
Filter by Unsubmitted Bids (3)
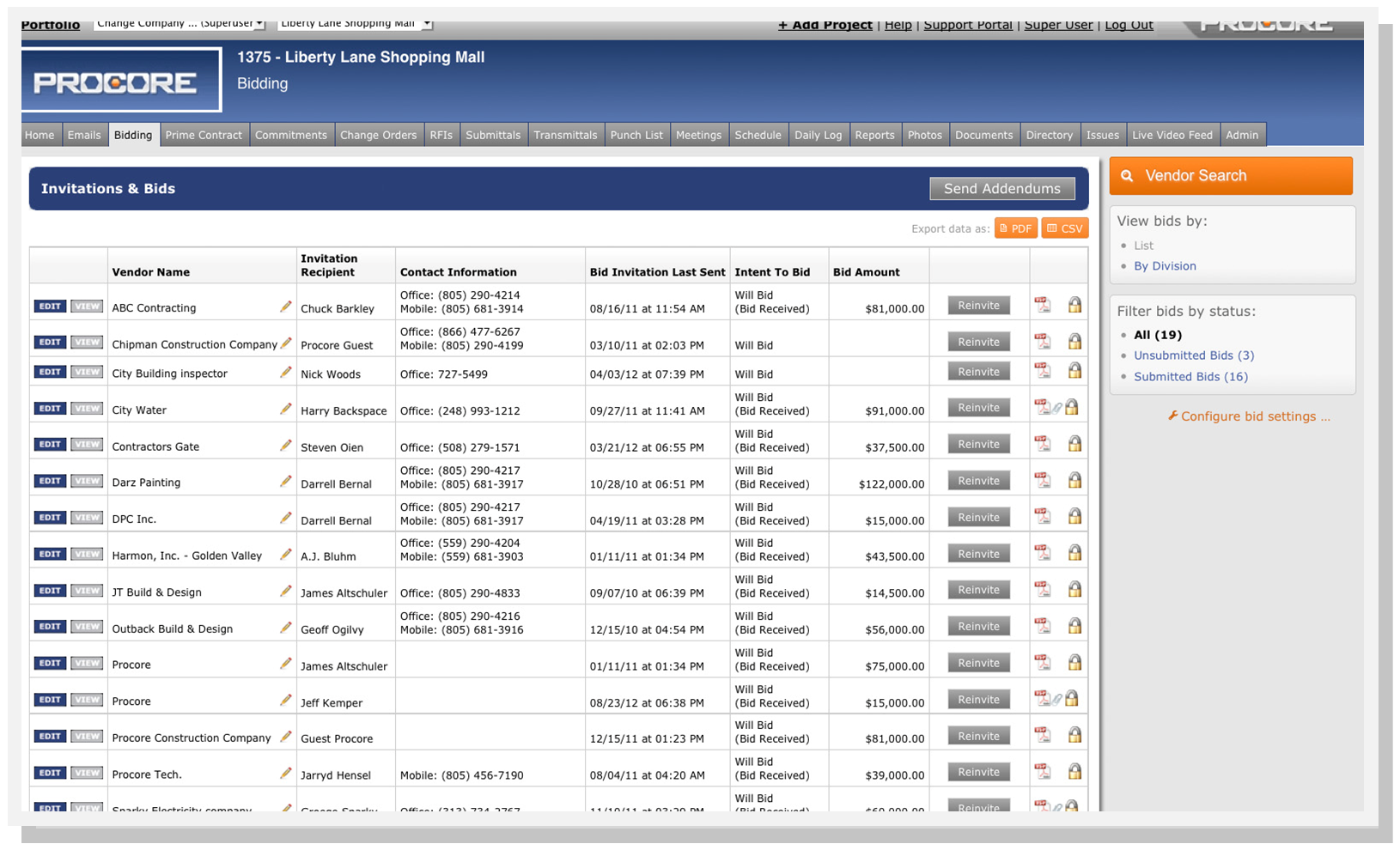[x=1193, y=355]
